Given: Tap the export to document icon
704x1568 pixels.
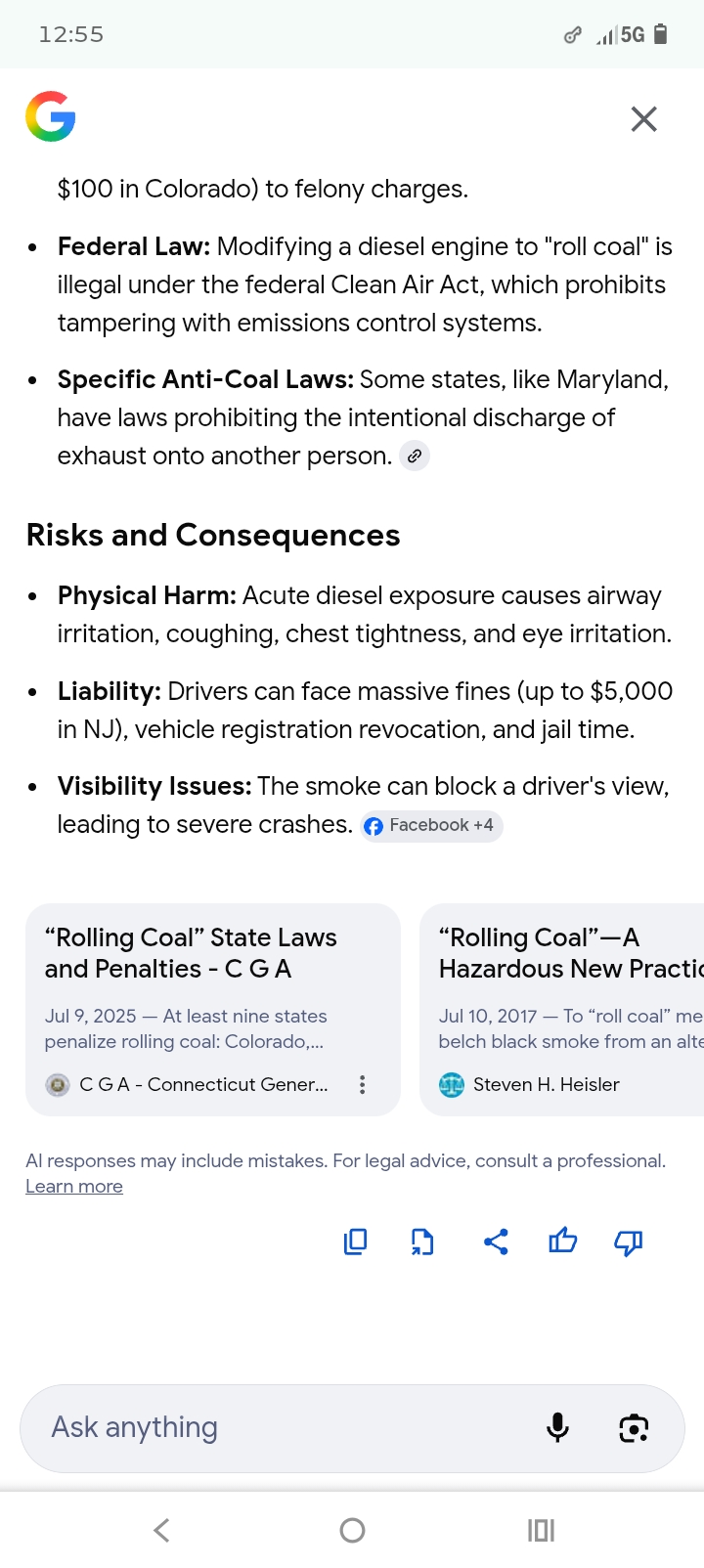Looking at the screenshot, I should pyautogui.click(x=422, y=1241).
